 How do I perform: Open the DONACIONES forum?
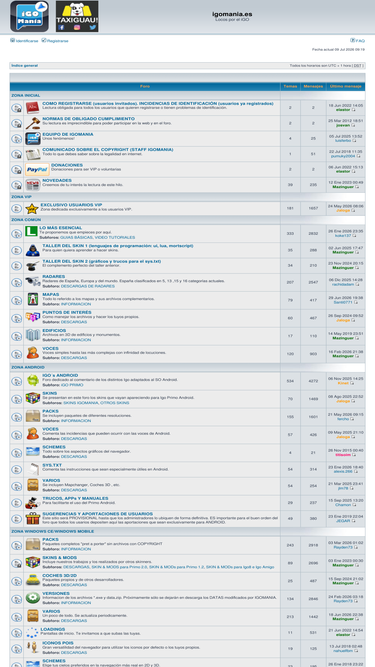tap(67, 165)
